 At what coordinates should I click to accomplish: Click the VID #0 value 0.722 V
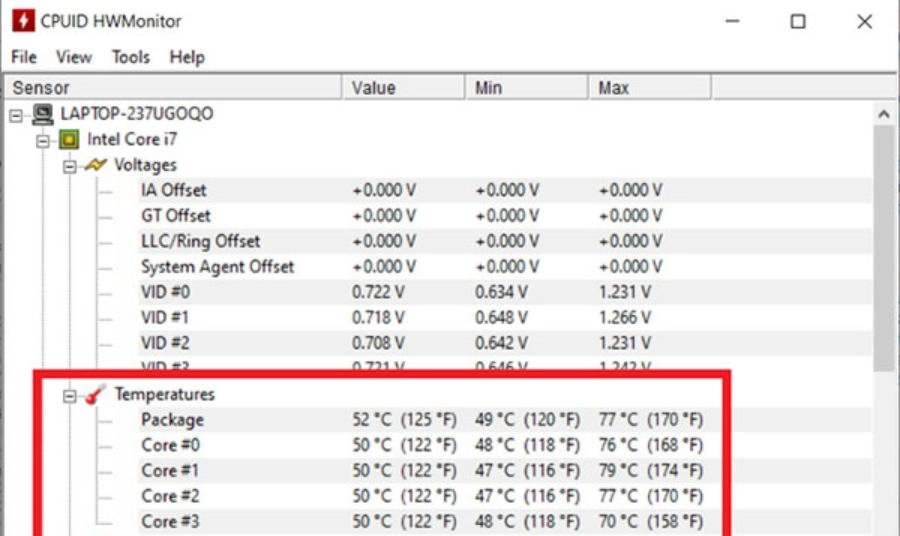coord(378,292)
